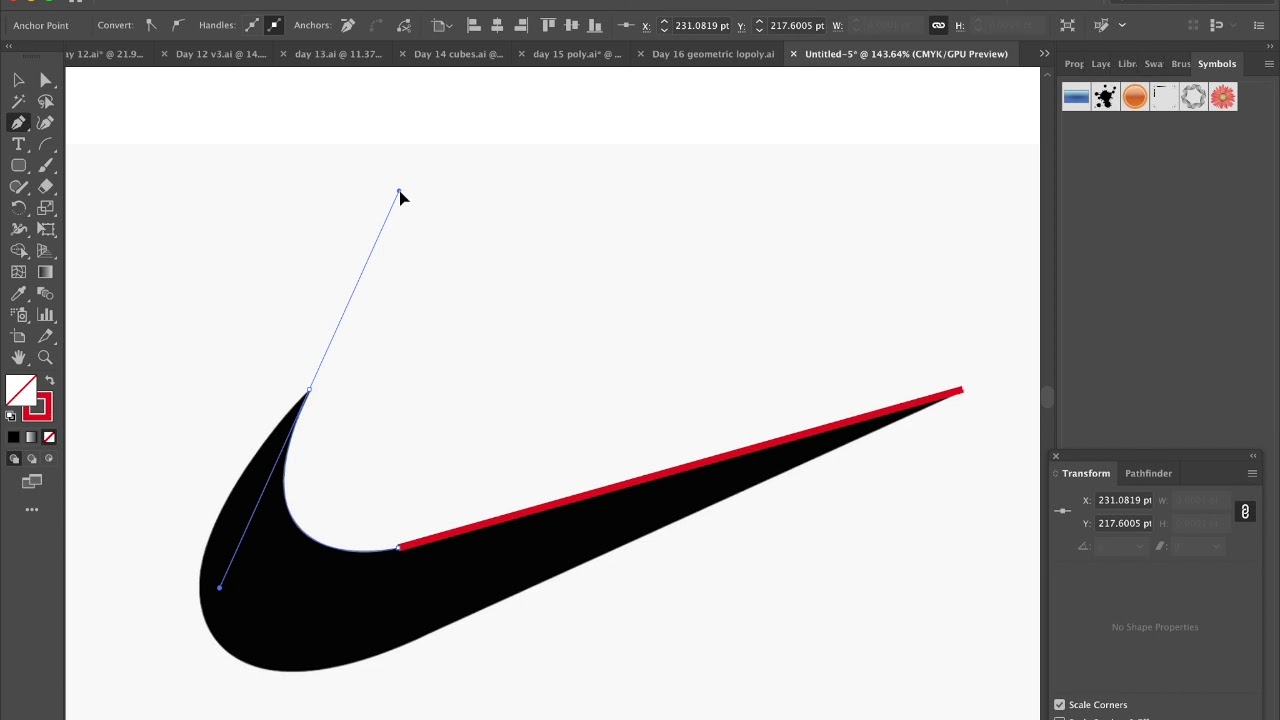The width and height of the screenshot is (1280, 720).
Task: Select the Free Transform tool
Action: 45,229
